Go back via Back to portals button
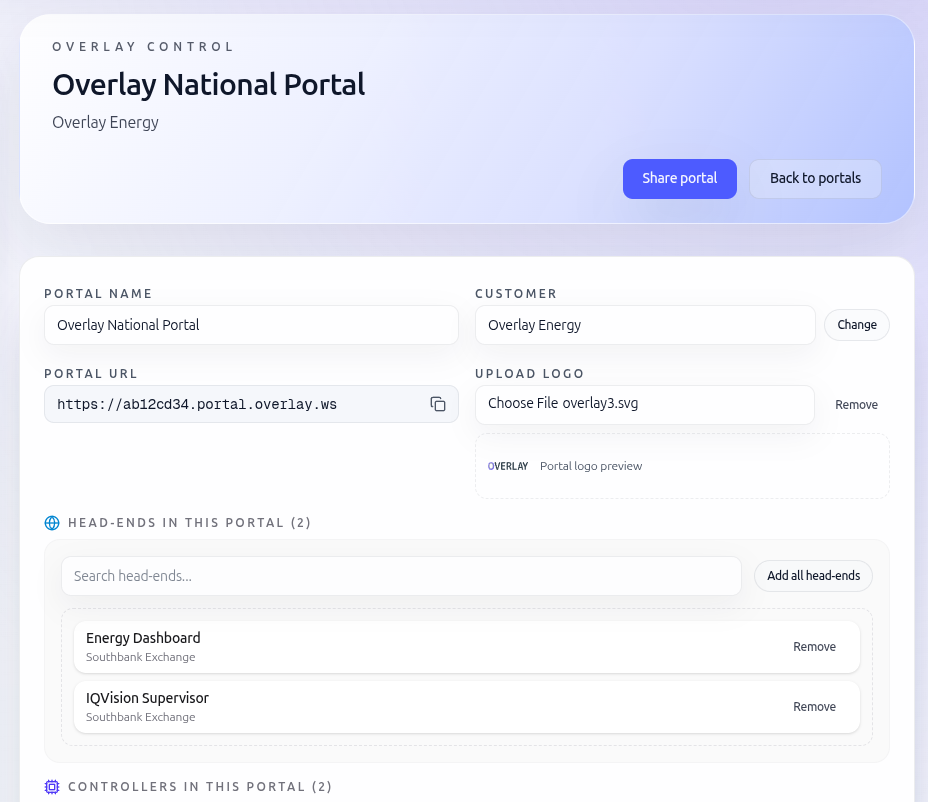This screenshot has width=928, height=802. click(815, 179)
